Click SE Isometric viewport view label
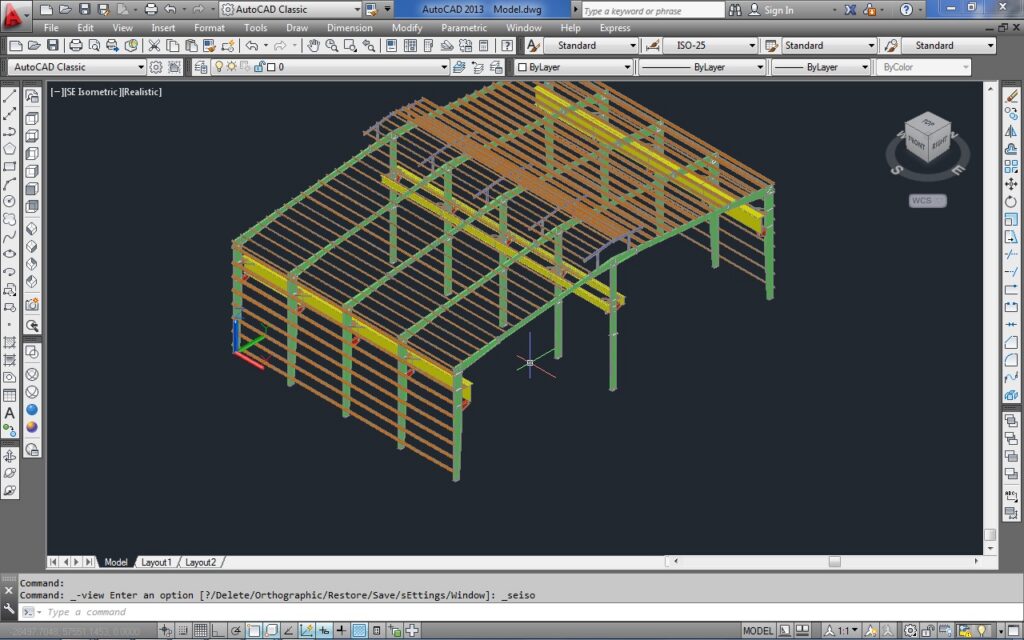The image size is (1024, 640). pos(91,92)
